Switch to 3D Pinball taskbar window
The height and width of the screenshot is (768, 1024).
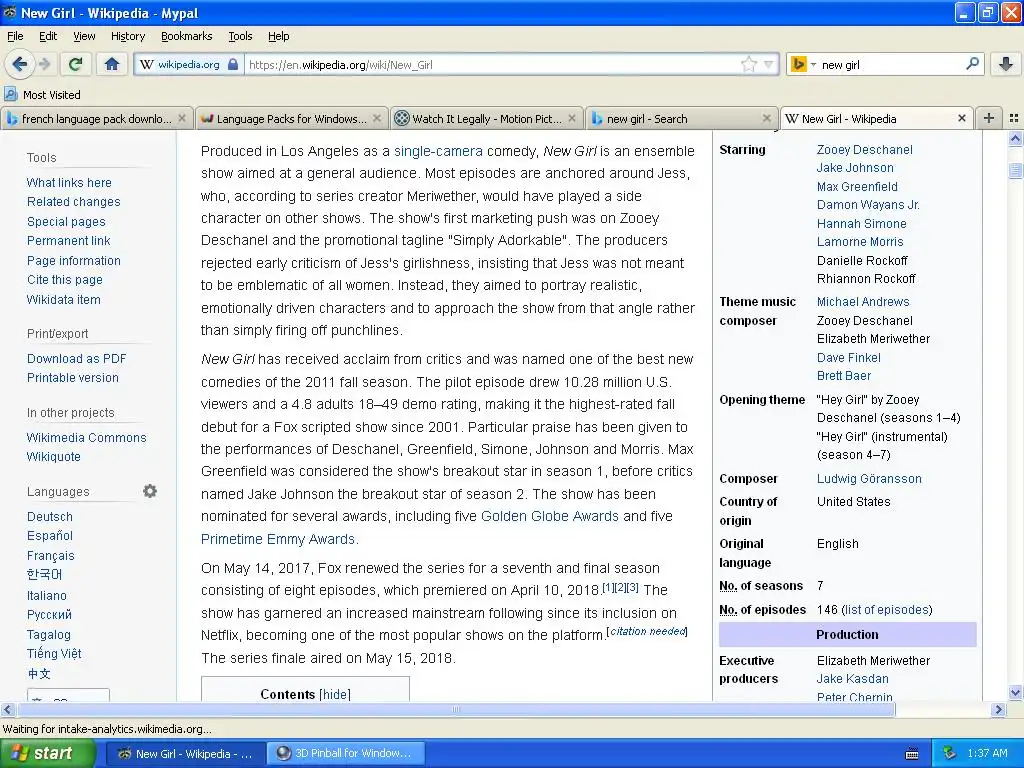346,753
